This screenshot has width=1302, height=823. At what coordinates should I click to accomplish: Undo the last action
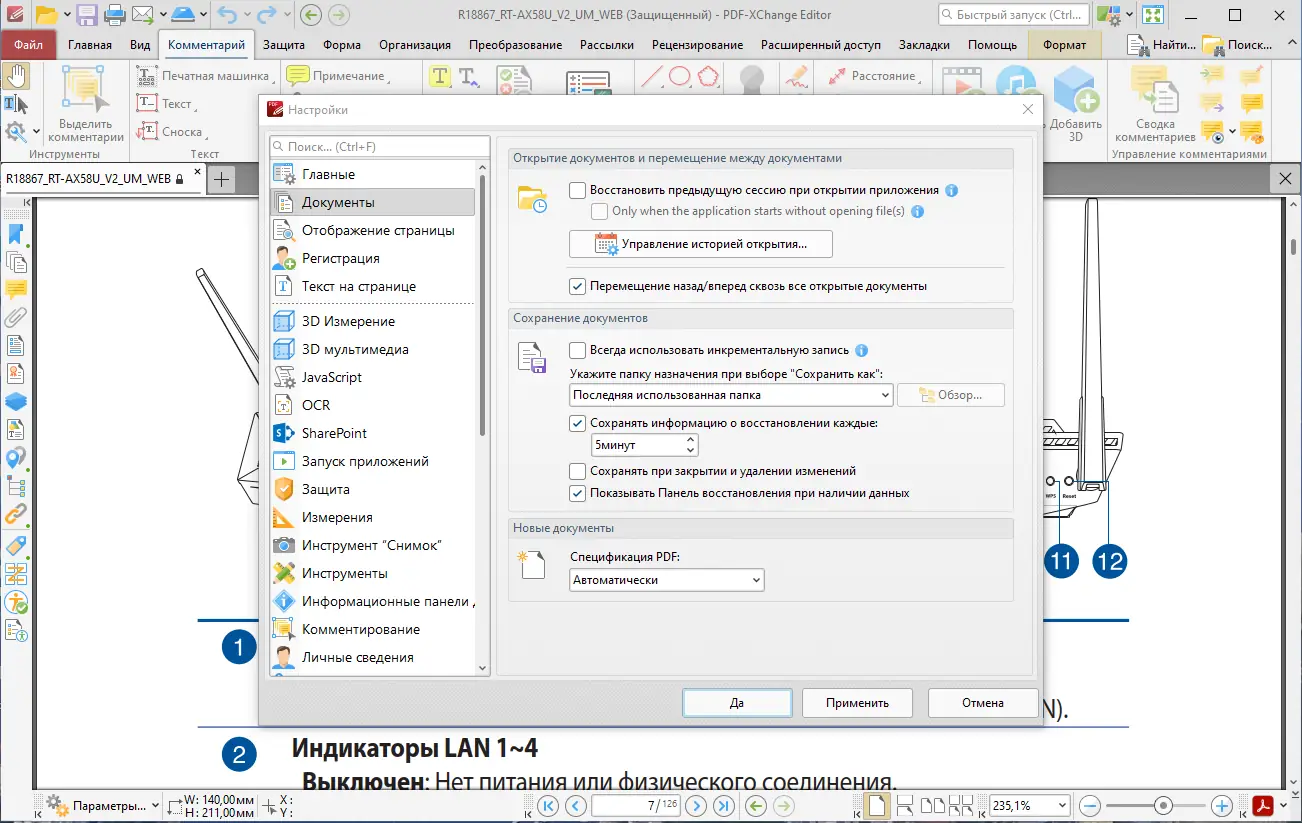coord(227,15)
